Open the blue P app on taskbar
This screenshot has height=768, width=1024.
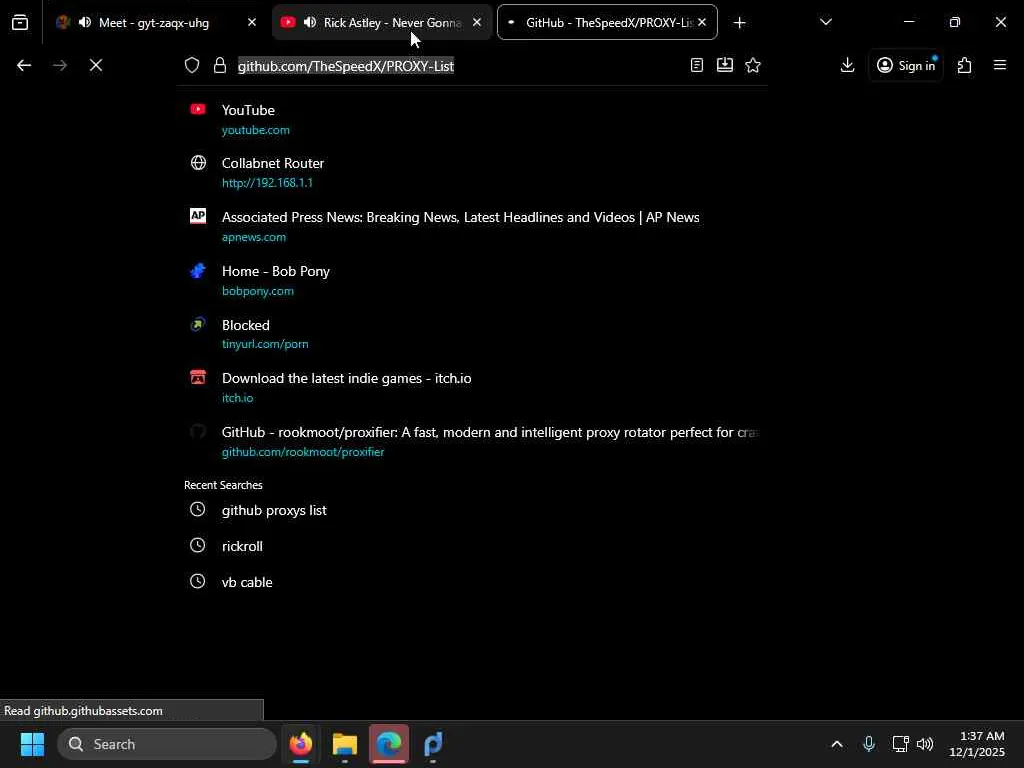click(x=433, y=744)
